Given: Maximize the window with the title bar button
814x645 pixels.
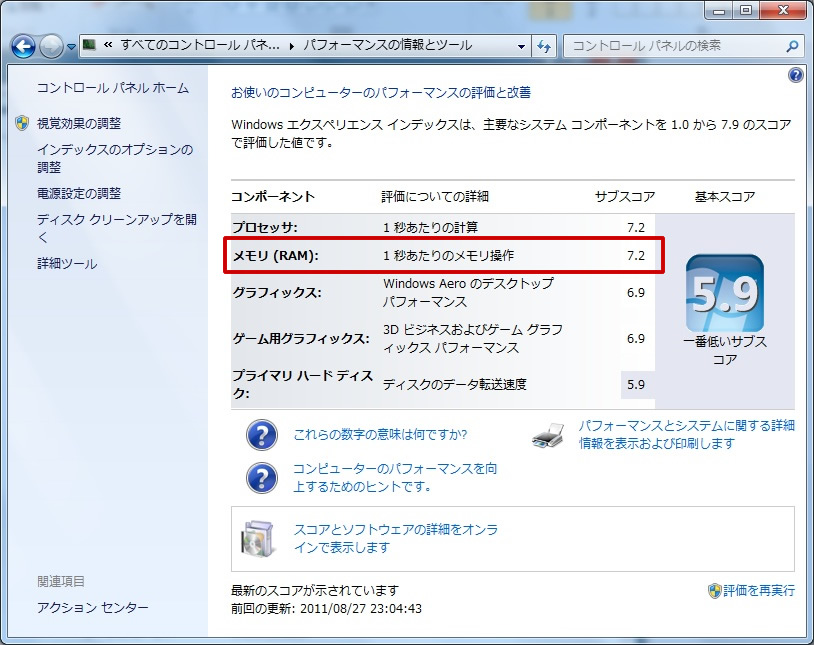Looking at the screenshot, I should click(745, 10).
